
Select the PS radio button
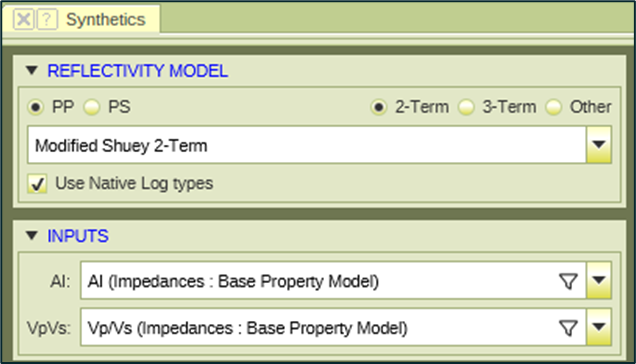[x=92, y=107]
